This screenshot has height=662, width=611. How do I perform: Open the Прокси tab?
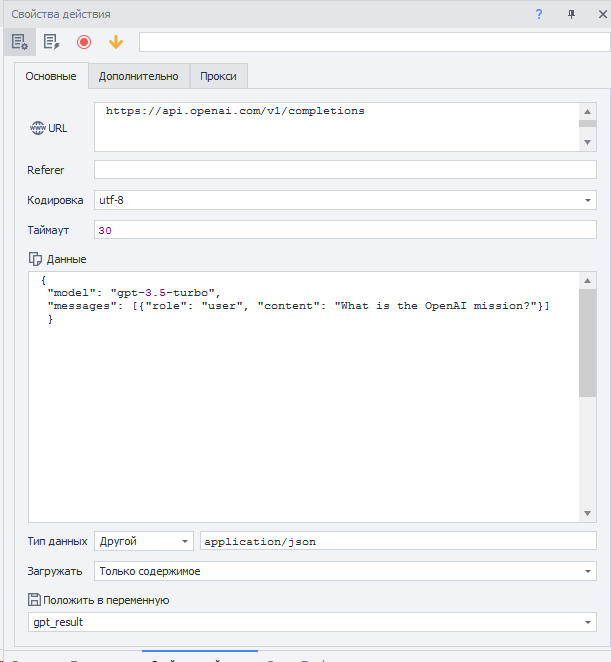(218, 76)
